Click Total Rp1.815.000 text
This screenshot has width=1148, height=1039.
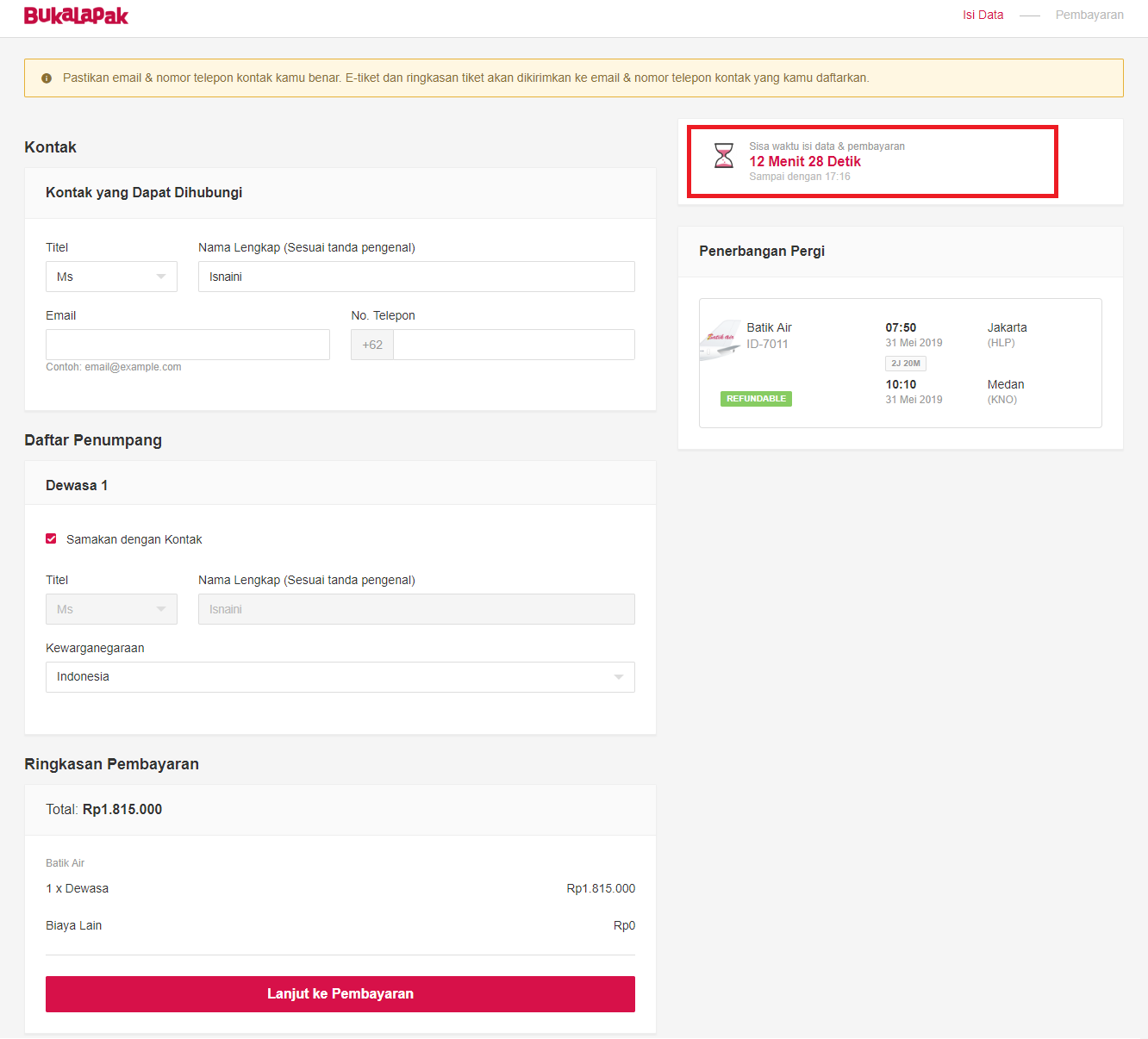104,809
